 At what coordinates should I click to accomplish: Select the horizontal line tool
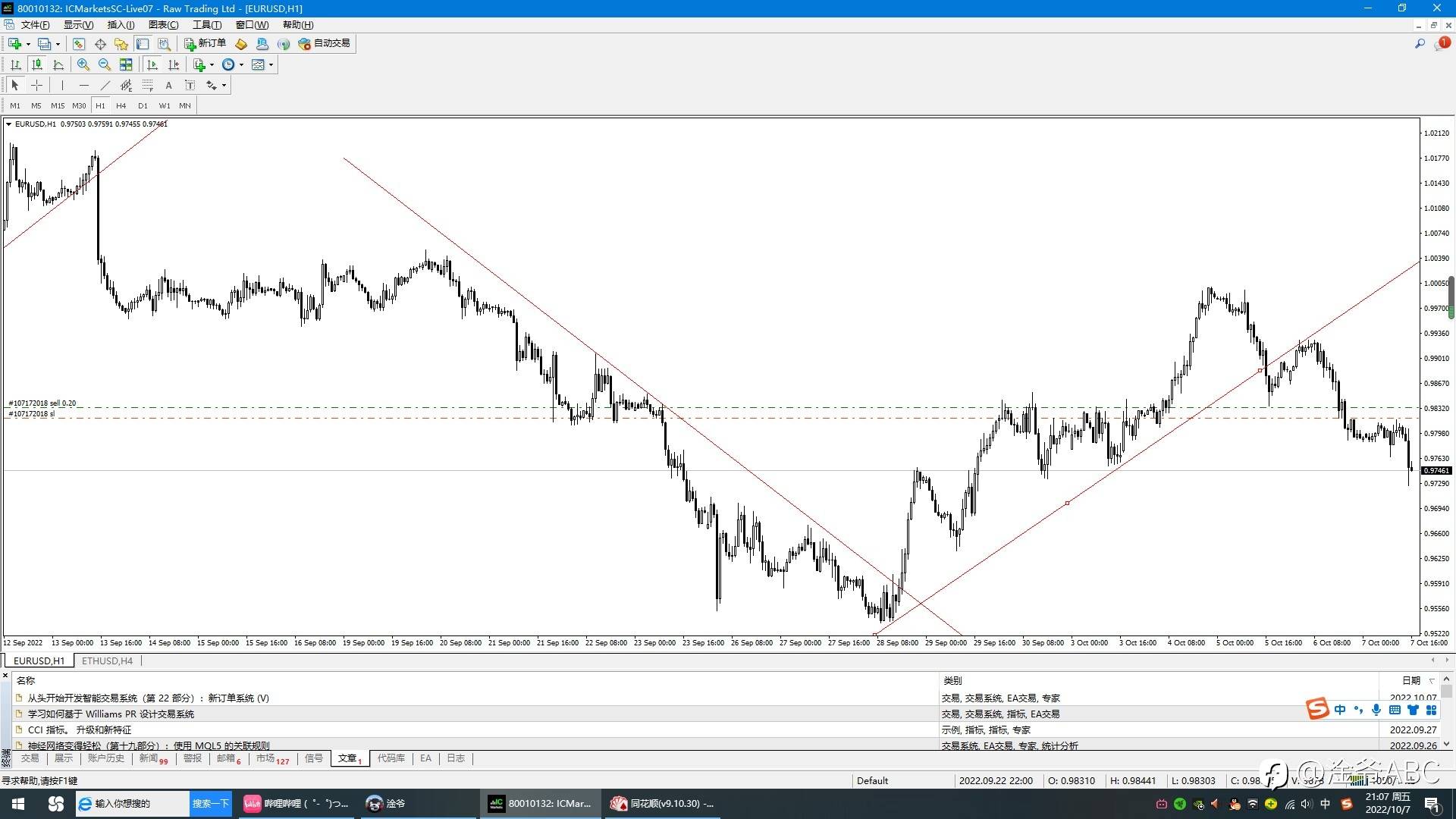tap(84, 86)
